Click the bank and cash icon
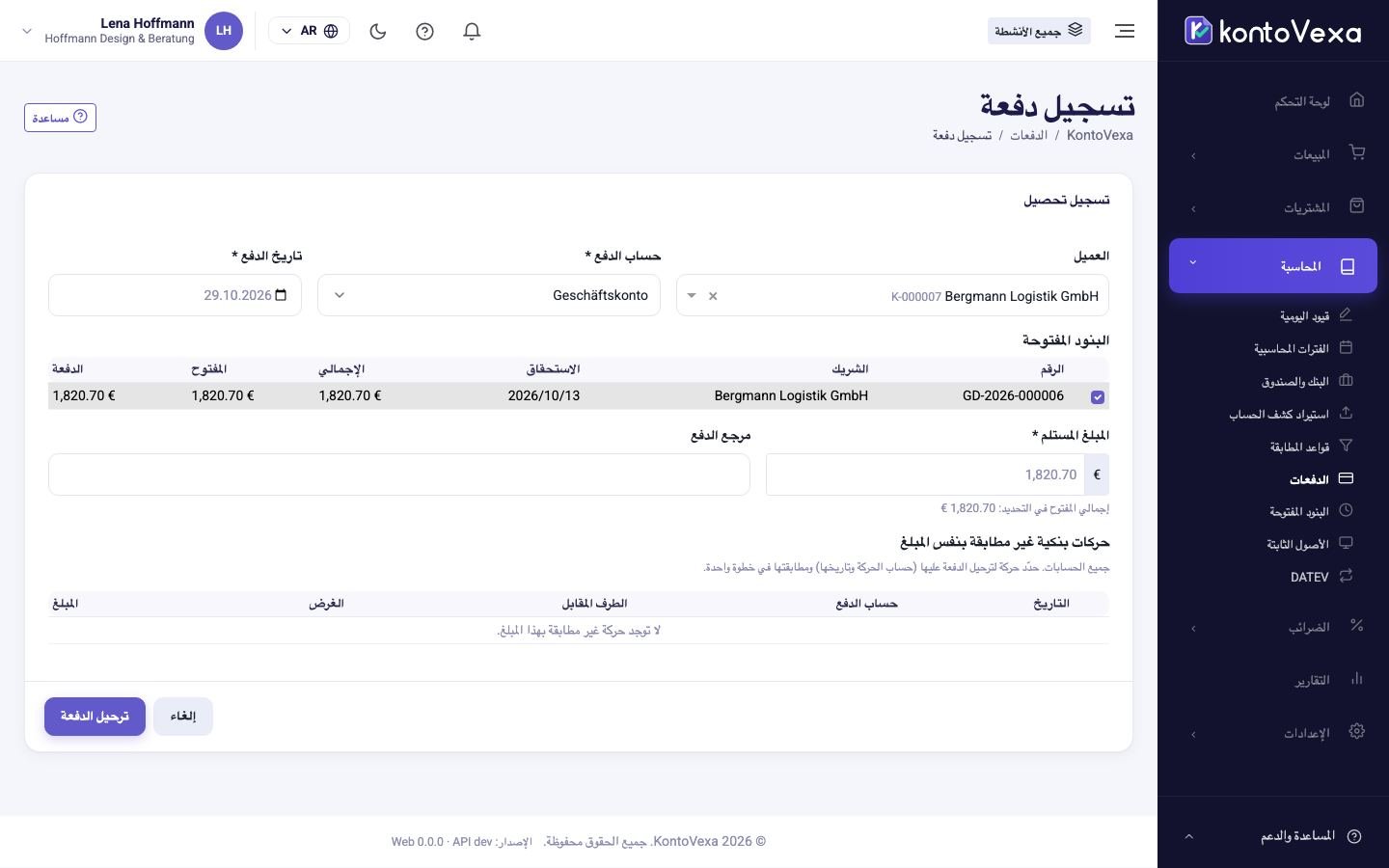Screen dimensions: 1389x868 tap(1346, 380)
